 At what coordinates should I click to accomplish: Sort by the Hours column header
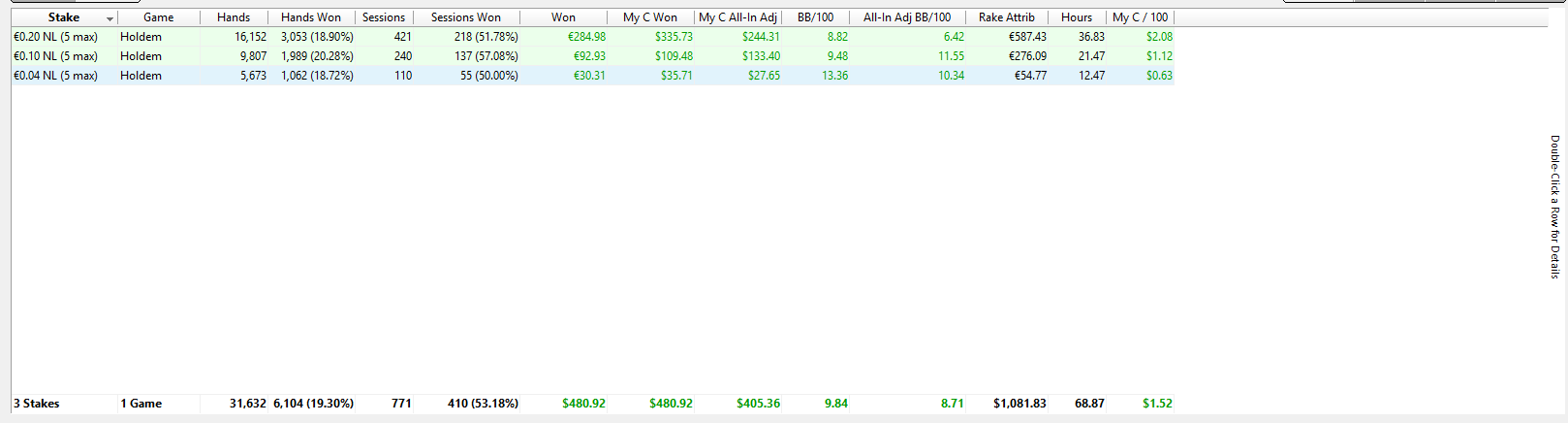point(1077,17)
